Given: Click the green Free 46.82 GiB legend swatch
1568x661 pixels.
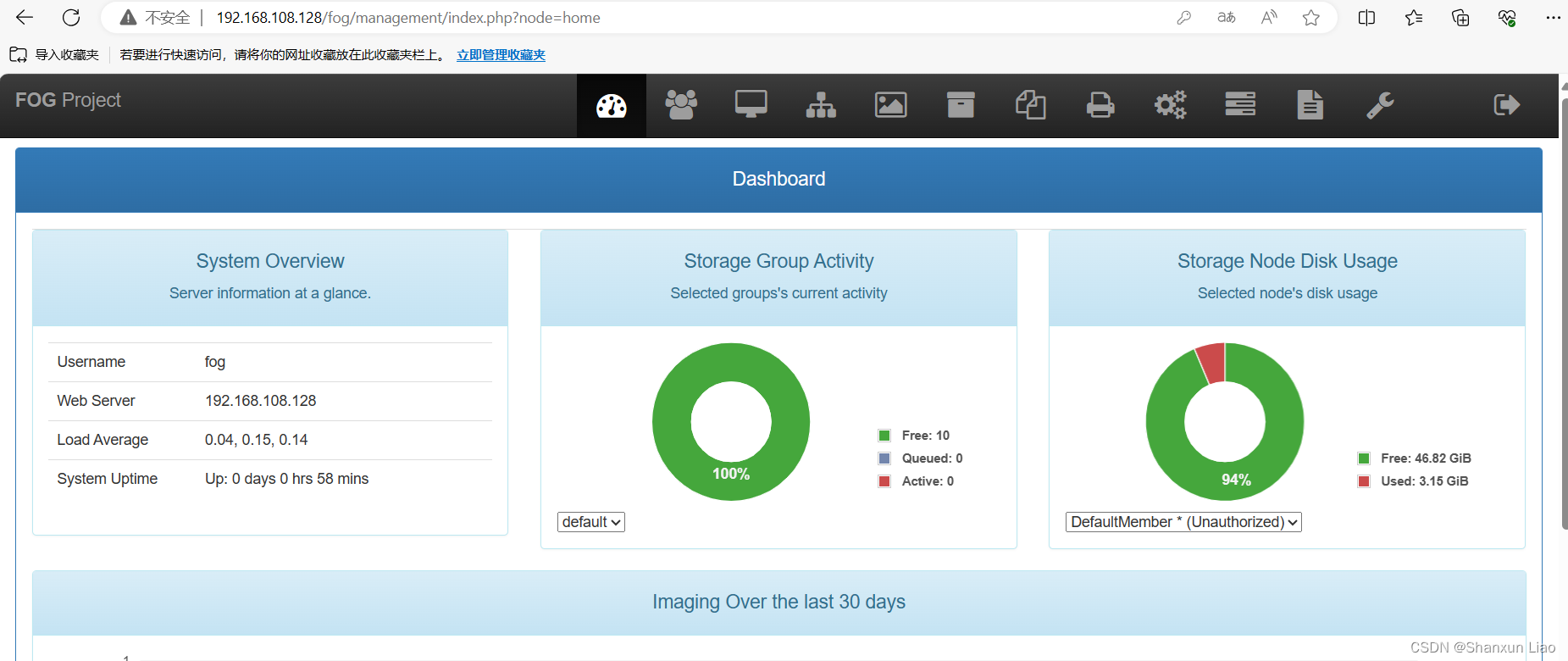Looking at the screenshot, I should coord(1364,458).
